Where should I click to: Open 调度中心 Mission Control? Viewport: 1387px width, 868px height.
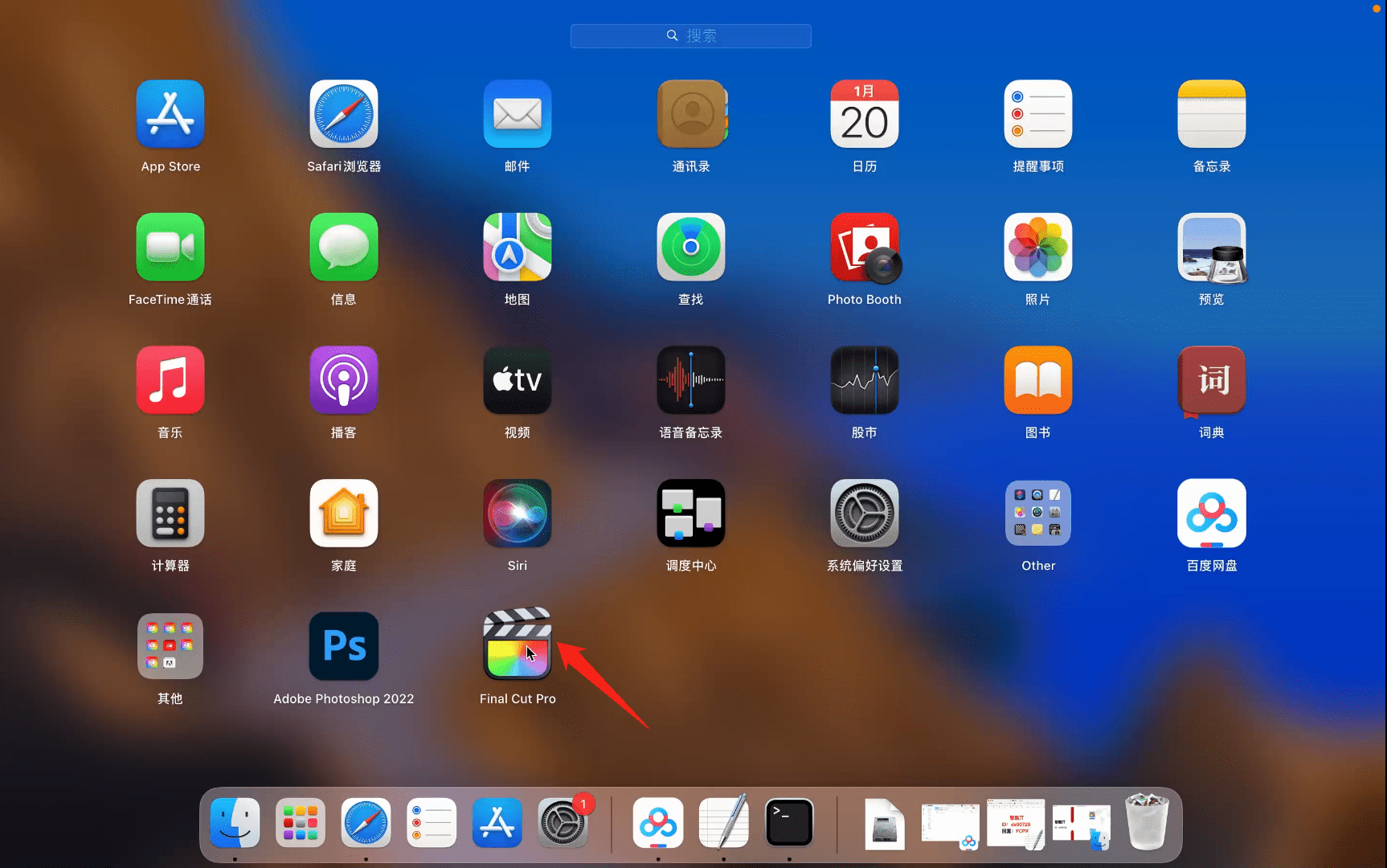pos(691,514)
